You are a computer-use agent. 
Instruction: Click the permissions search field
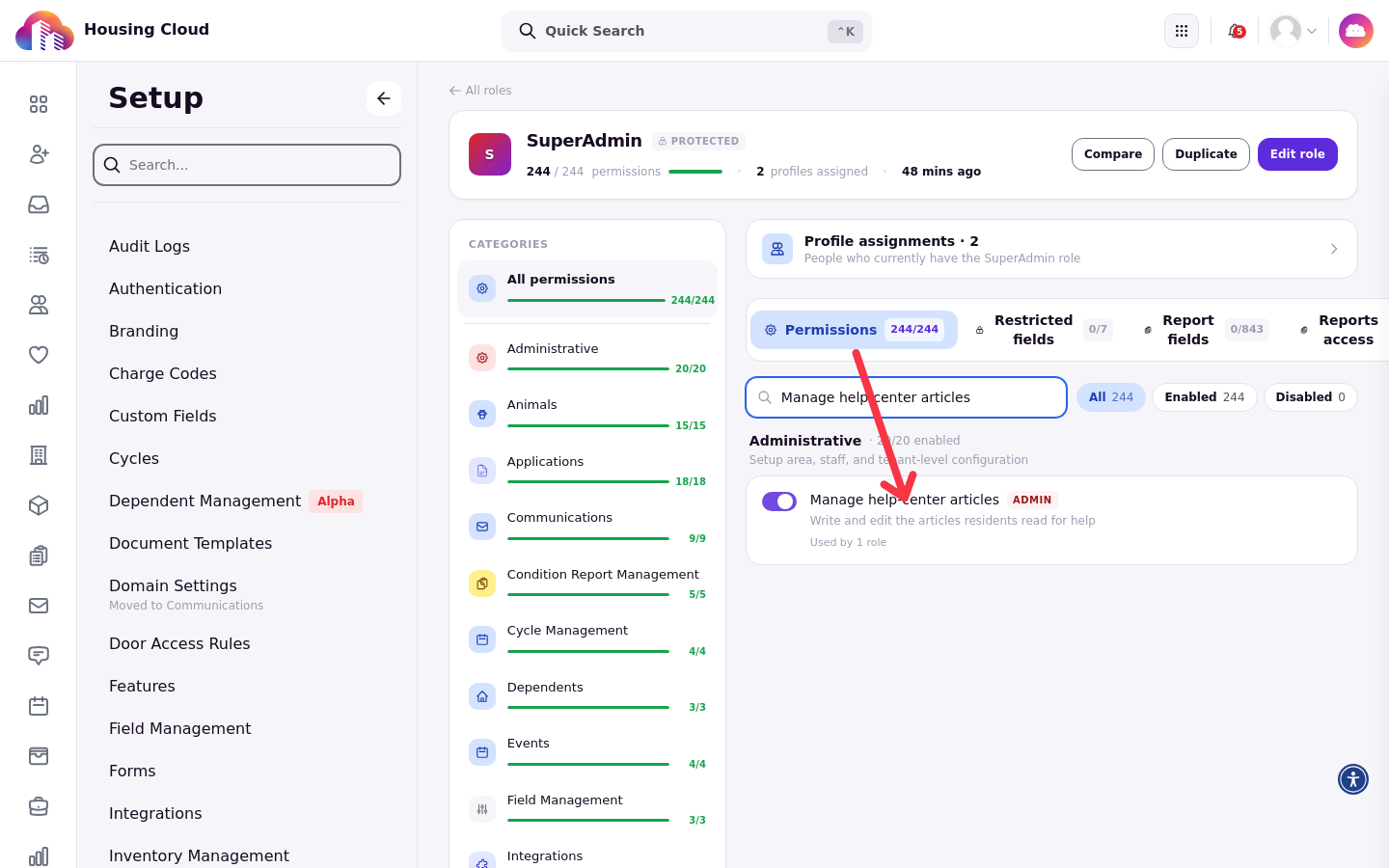click(x=907, y=397)
